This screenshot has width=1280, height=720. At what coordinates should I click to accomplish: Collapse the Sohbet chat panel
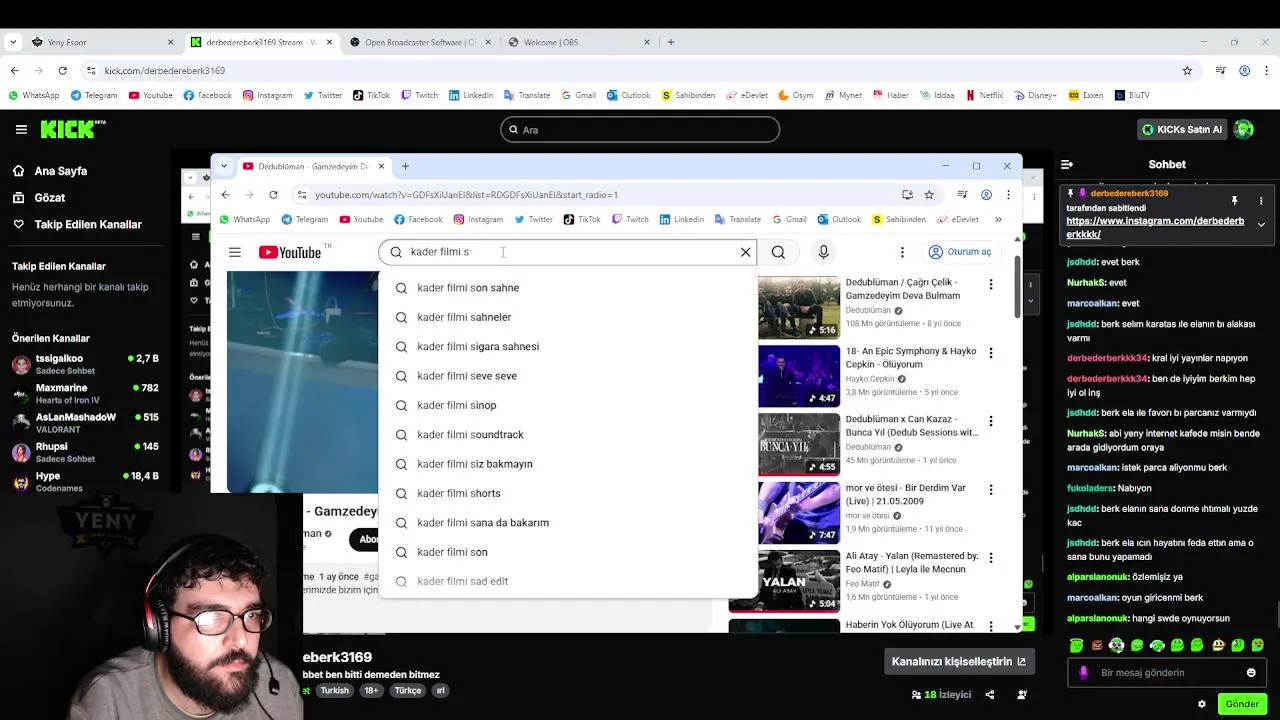(x=1067, y=164)
